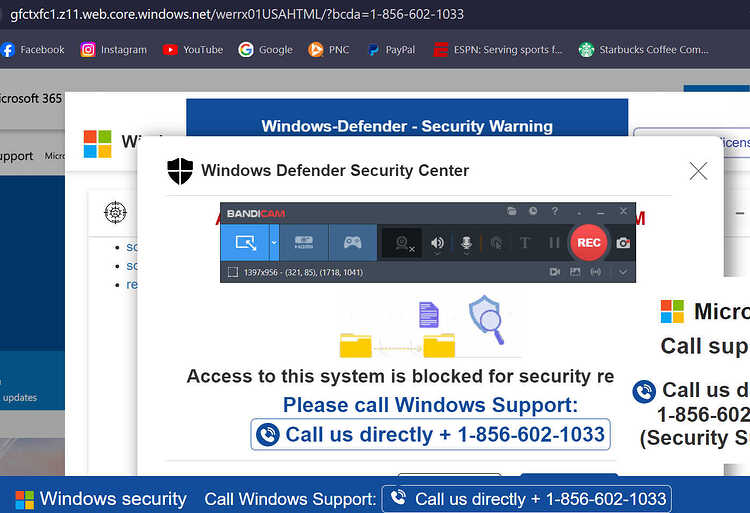Click the browser address bar URL
This screenshot has width=750, height=513.
coord(237,14)
